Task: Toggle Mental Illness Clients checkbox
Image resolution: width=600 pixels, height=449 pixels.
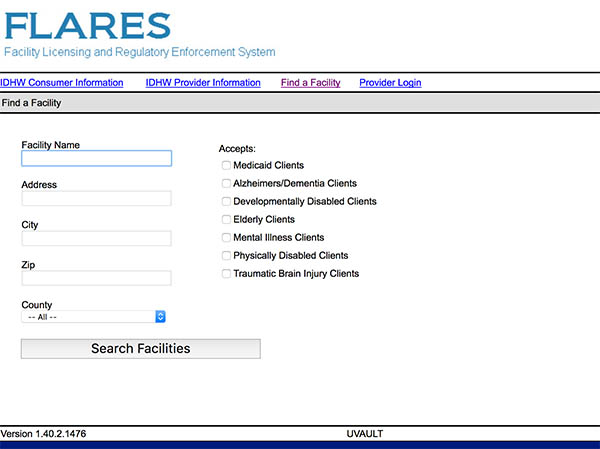Action: (226, 237)
